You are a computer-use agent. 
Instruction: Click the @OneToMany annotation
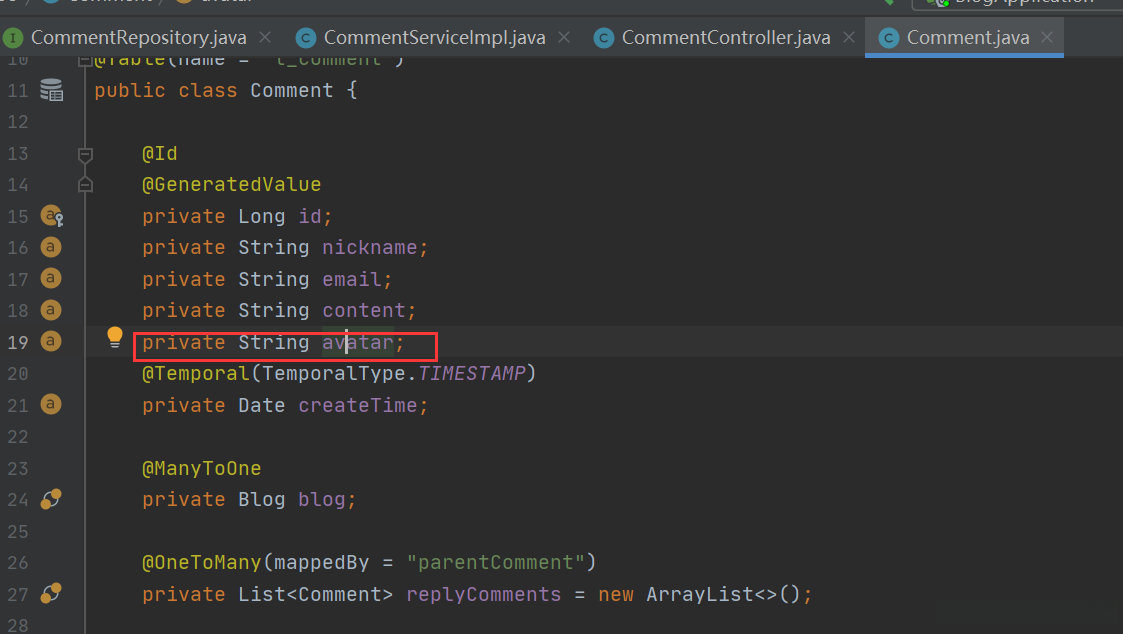pyautogui.click(x=201, y=563)
